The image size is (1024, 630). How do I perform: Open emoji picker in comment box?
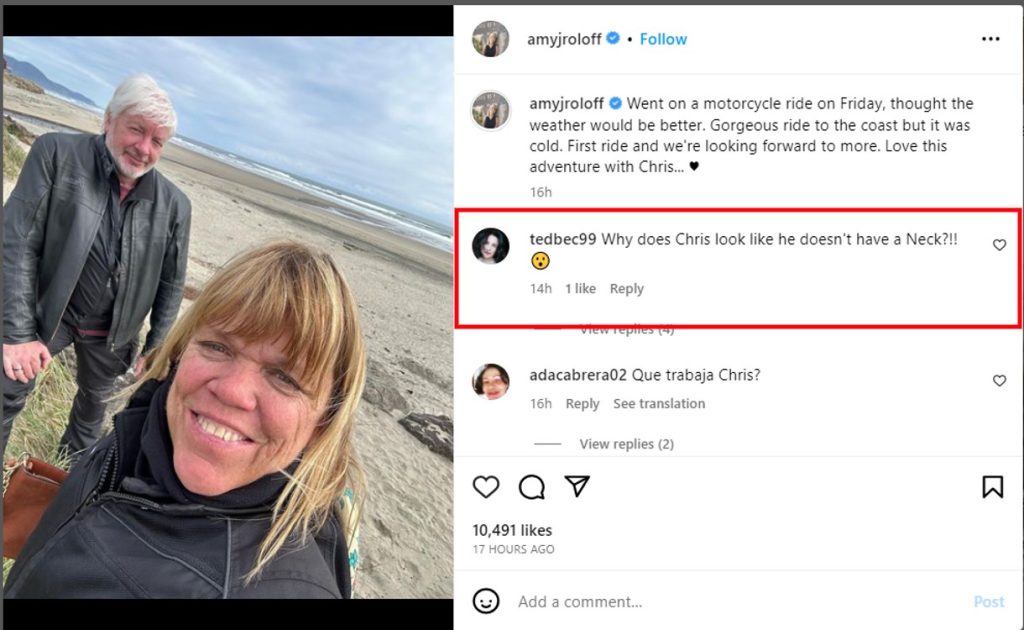(x=486, y=601)
